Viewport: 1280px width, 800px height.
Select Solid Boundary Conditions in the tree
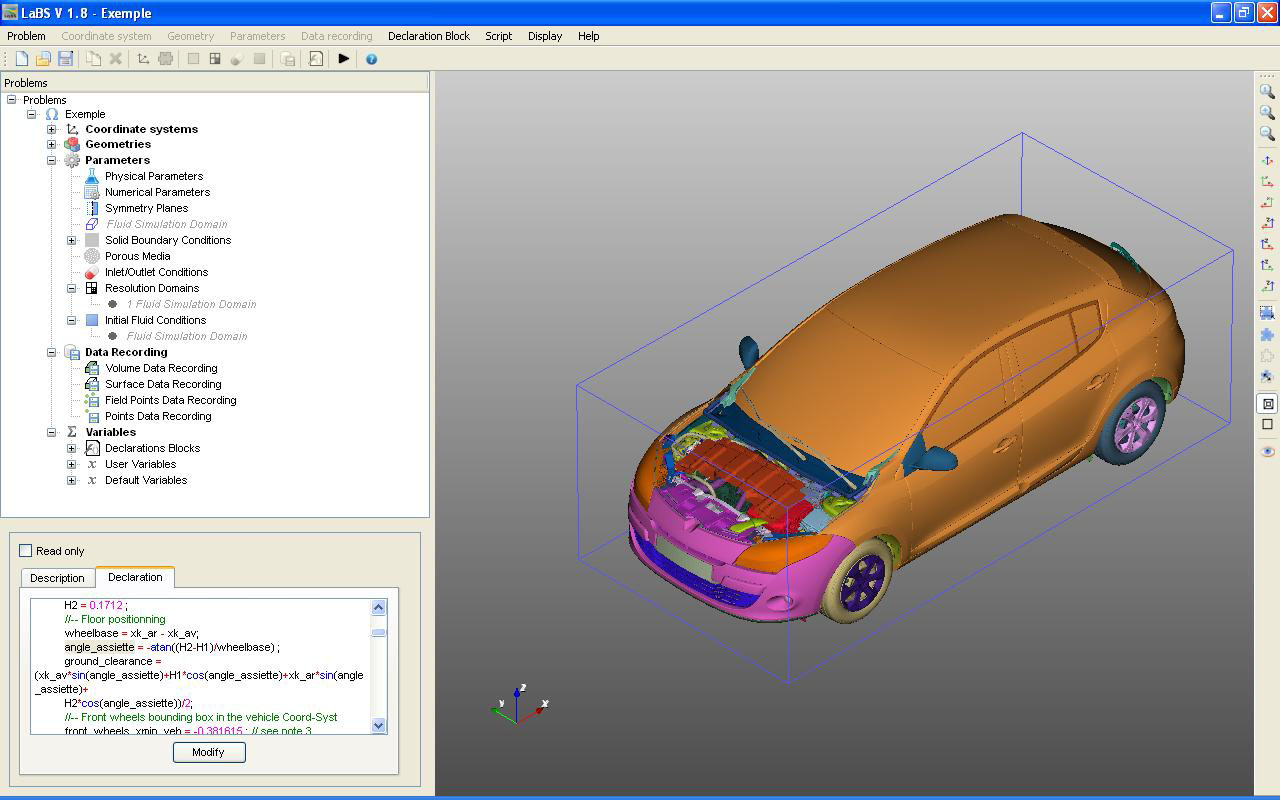pyautogui.click(x=166, y=240)
